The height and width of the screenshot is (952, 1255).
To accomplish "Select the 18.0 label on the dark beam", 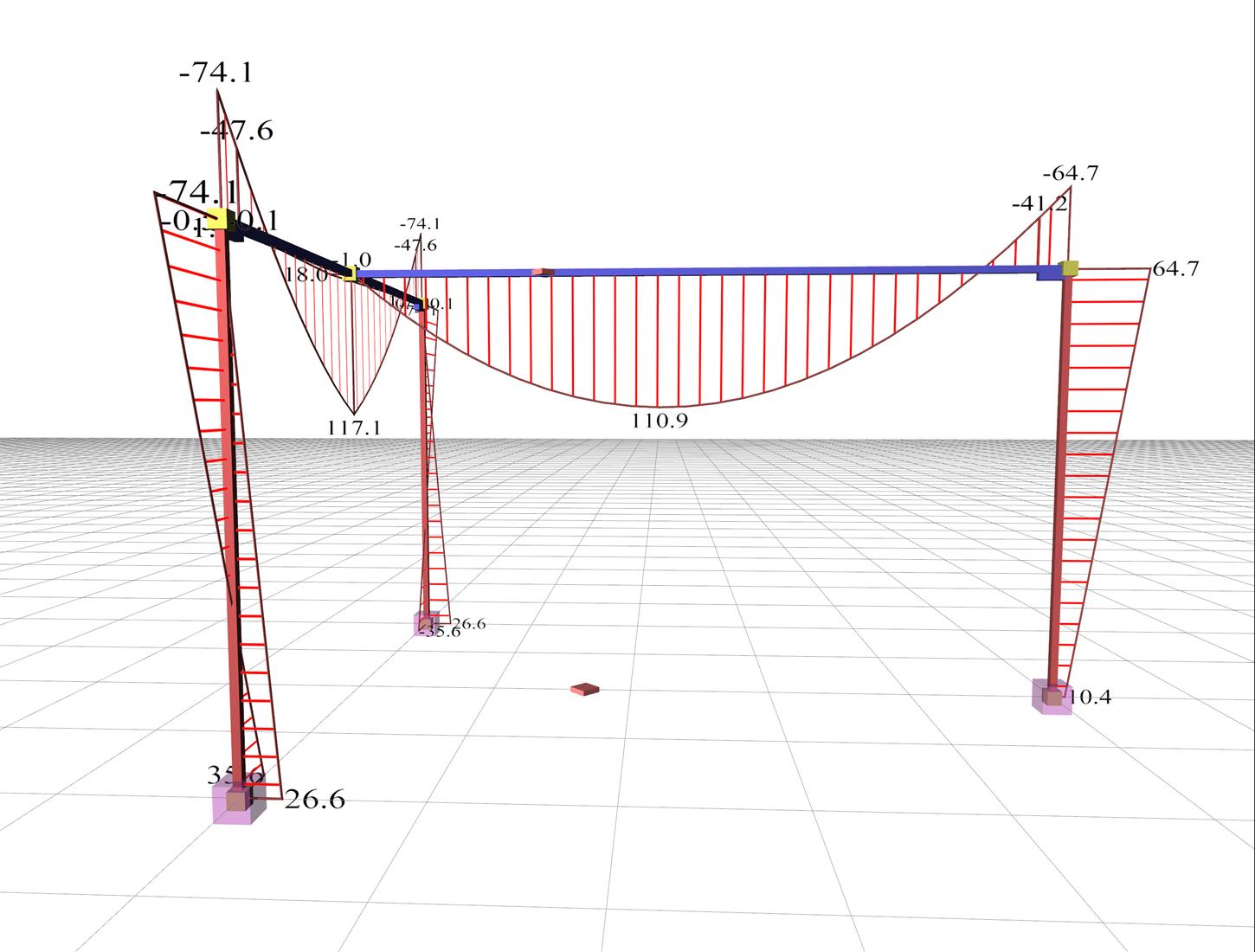I will (x=305, y=274).
